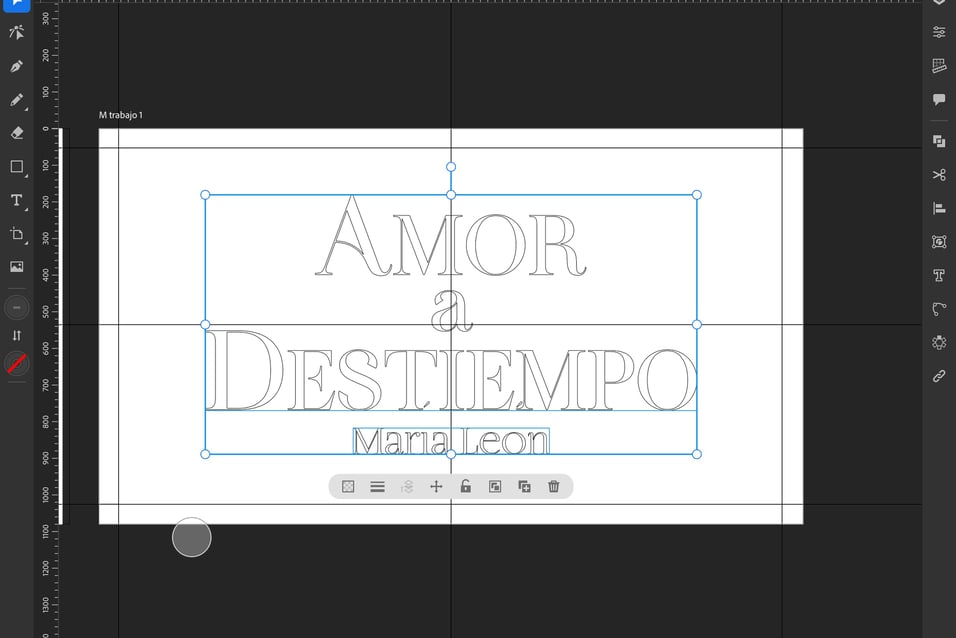This screenshot has width=956, height=638.
Task: Select the blue Selection arrow tool
Action: point(16,5)
